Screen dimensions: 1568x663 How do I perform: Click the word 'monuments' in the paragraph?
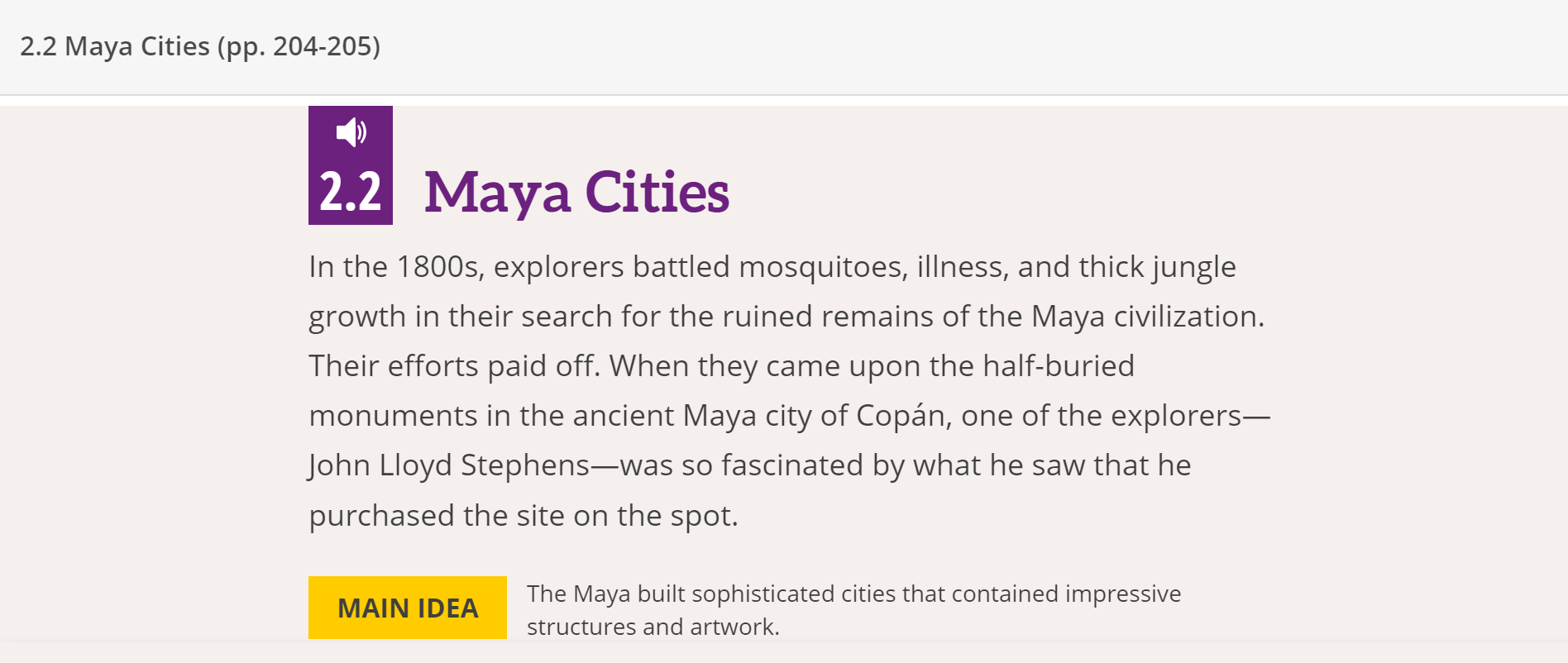(393, 415)
